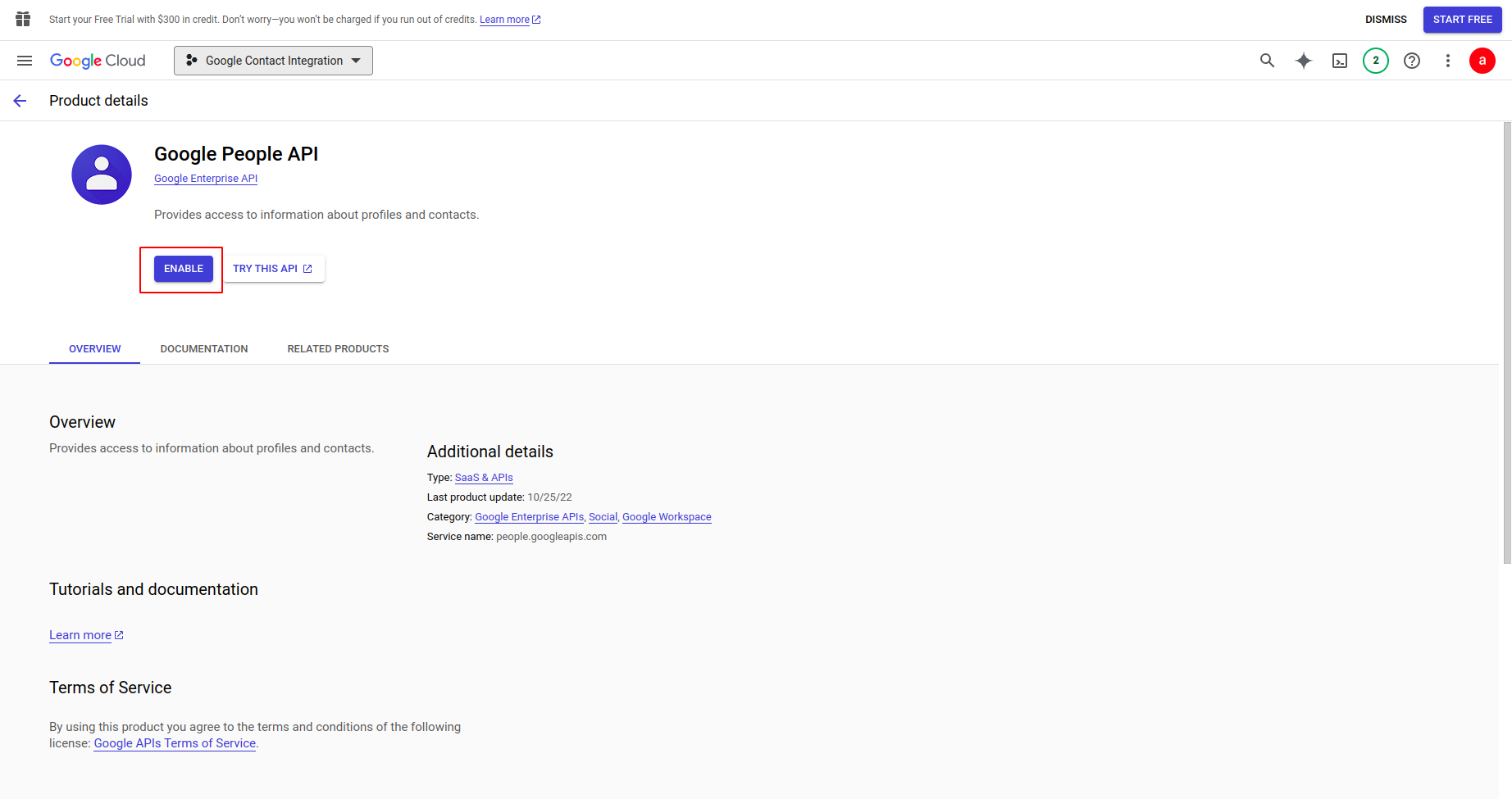This screenshot has width=1512, height=799.
Task: Enable the Google People API
Action: (184, 269)
